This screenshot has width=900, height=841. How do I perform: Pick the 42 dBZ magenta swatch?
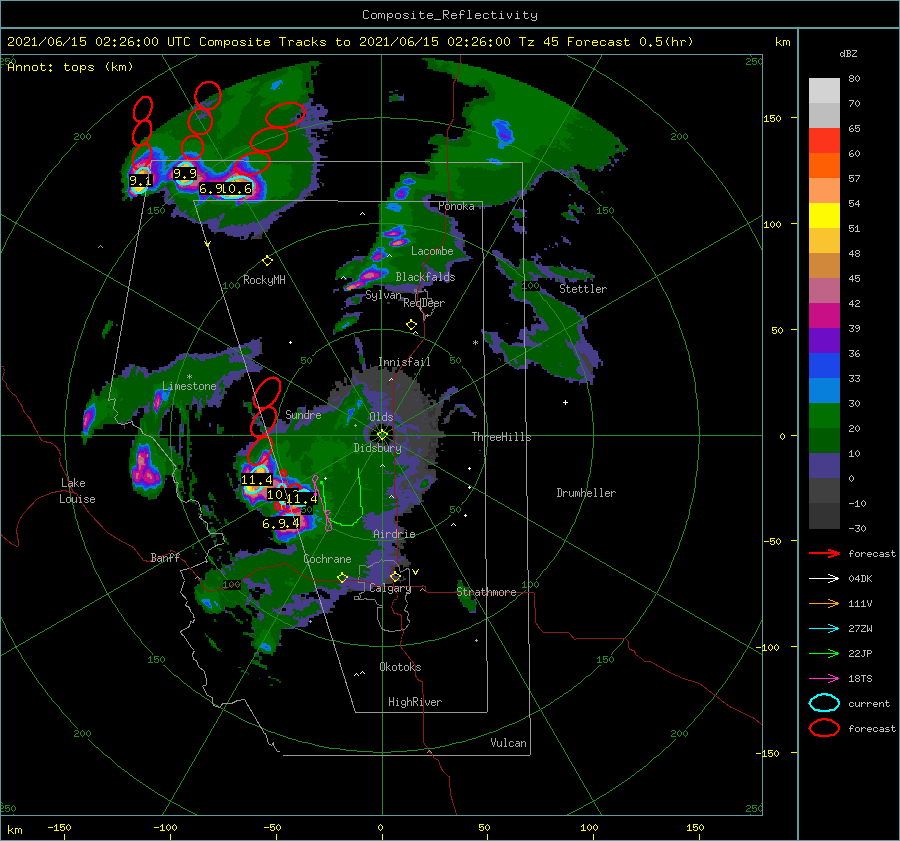click(x=824, y=315)
